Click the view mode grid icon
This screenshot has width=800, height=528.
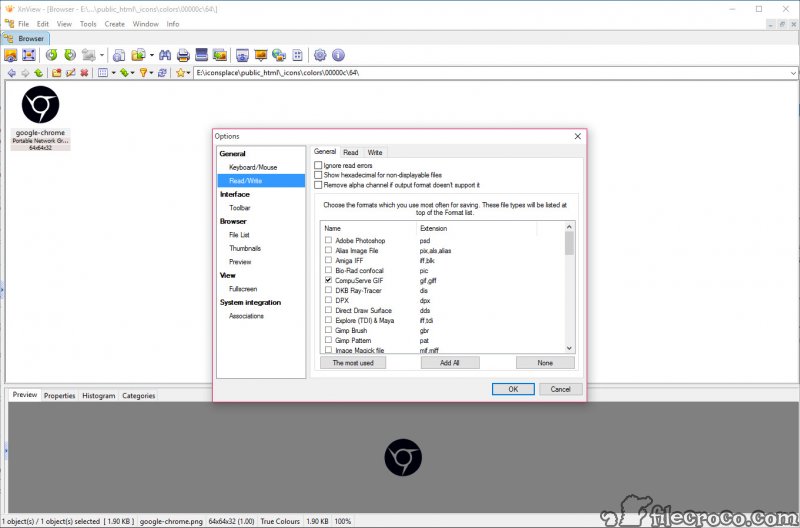[103, 73]
